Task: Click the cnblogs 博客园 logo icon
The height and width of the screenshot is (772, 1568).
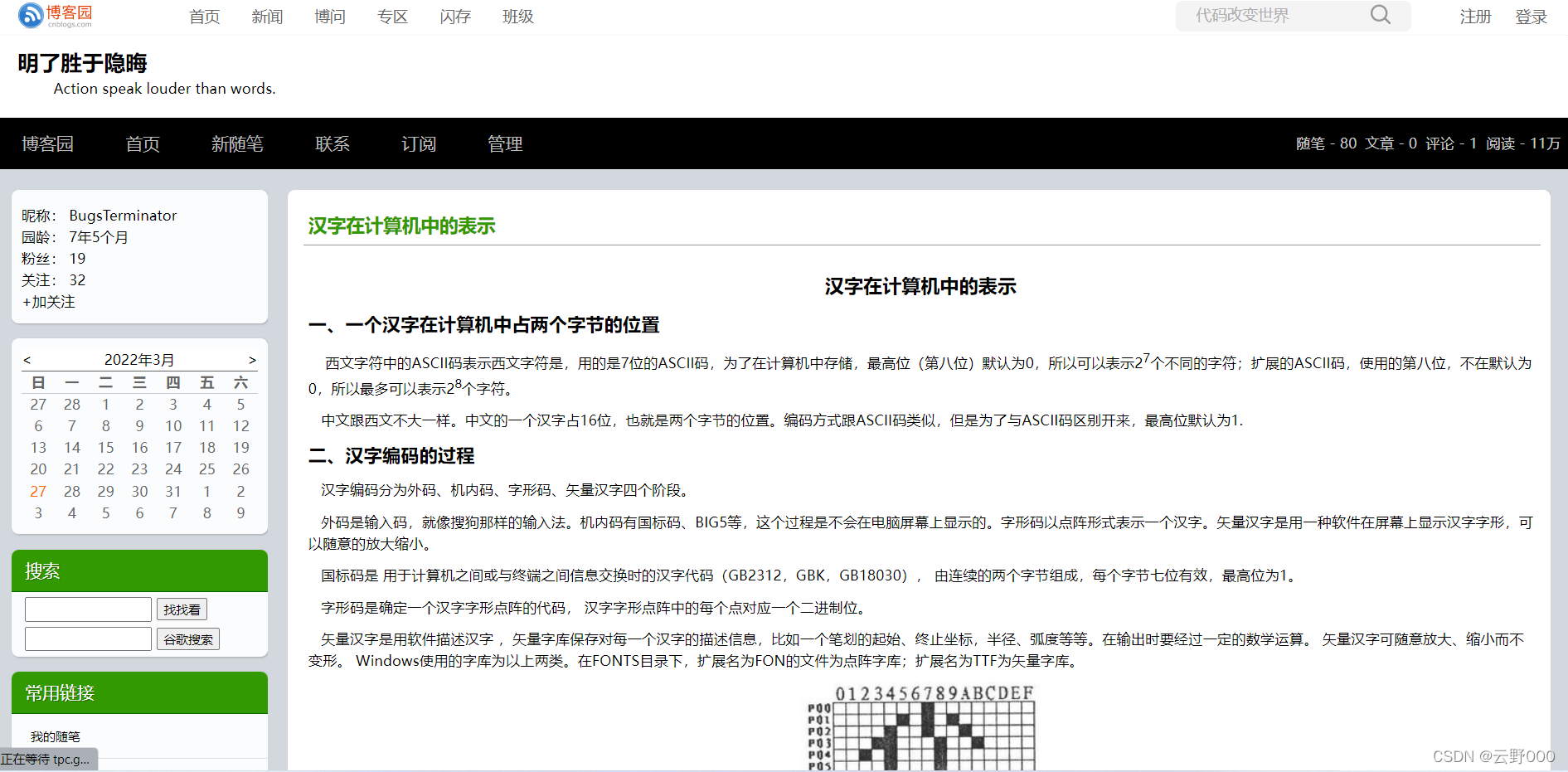Action: pos(28,16)
